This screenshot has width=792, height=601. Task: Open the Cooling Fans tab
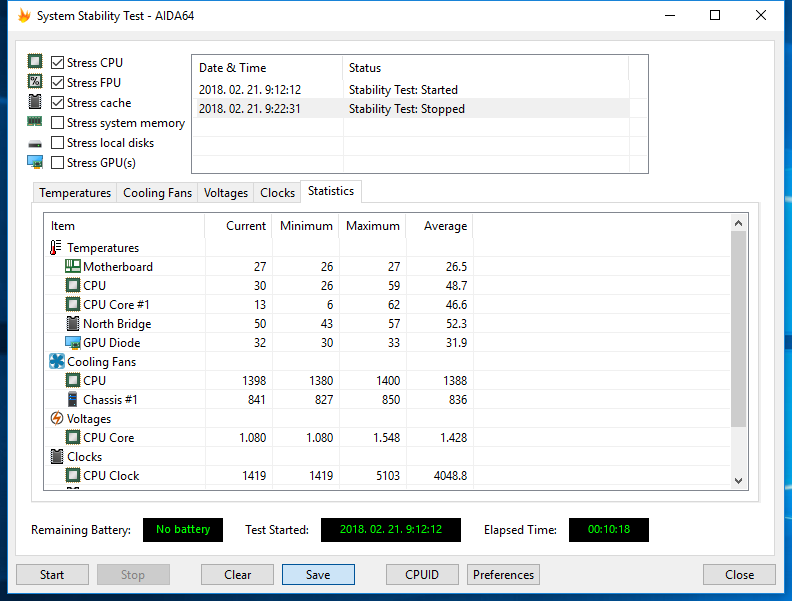coord(157,193)
